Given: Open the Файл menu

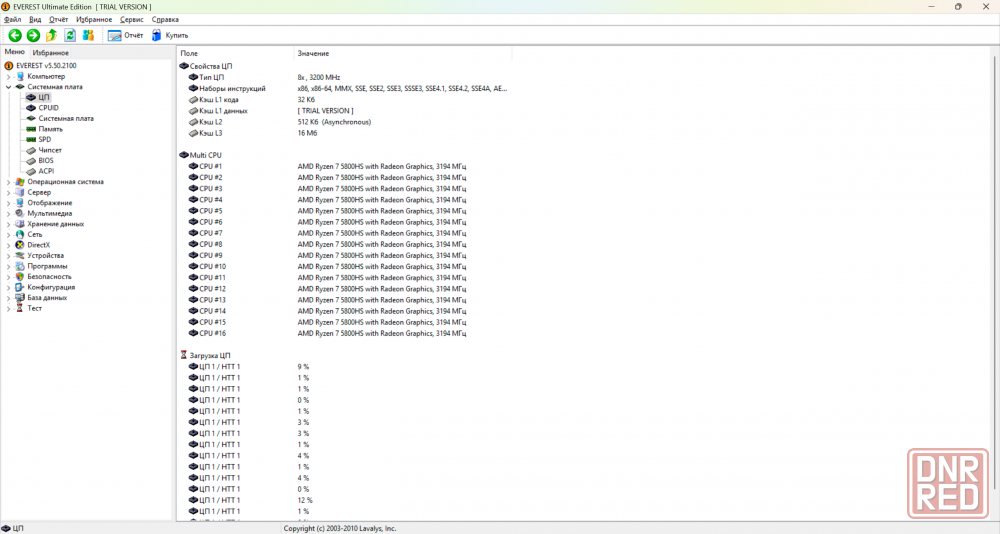Looking at the screenshot, I should pyautogui.click(x=13, y=20).
